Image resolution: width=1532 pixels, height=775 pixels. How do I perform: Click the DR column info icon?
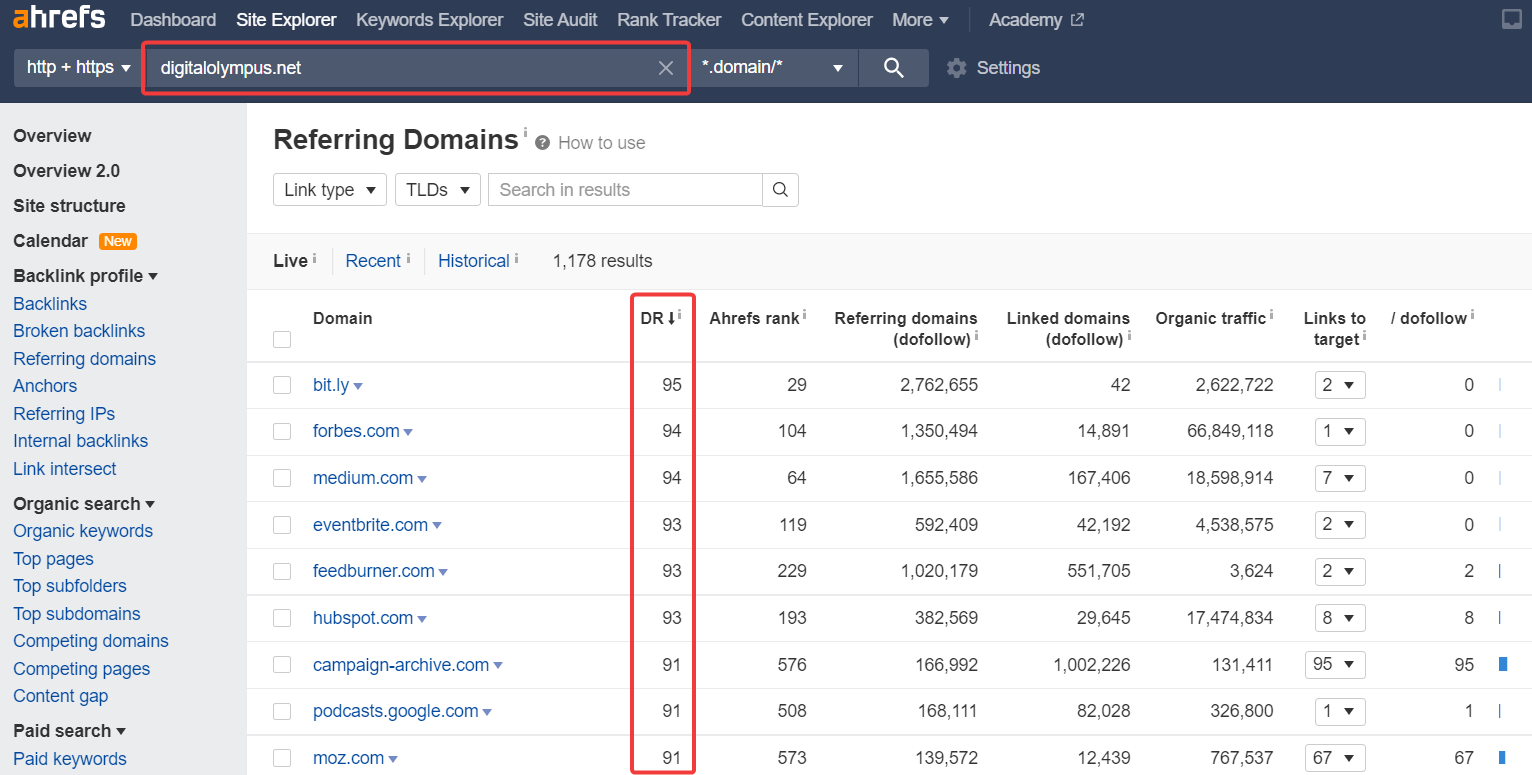pyautogui.click(x=681, y=315)
